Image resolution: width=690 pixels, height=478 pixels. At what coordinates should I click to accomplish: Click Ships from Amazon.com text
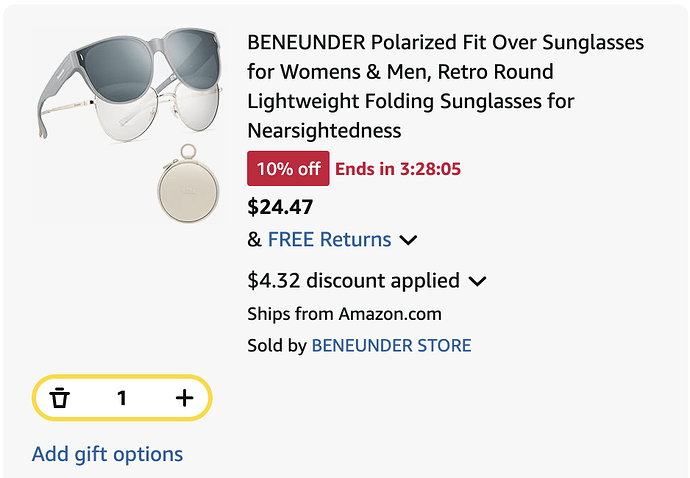click(344, 314)
